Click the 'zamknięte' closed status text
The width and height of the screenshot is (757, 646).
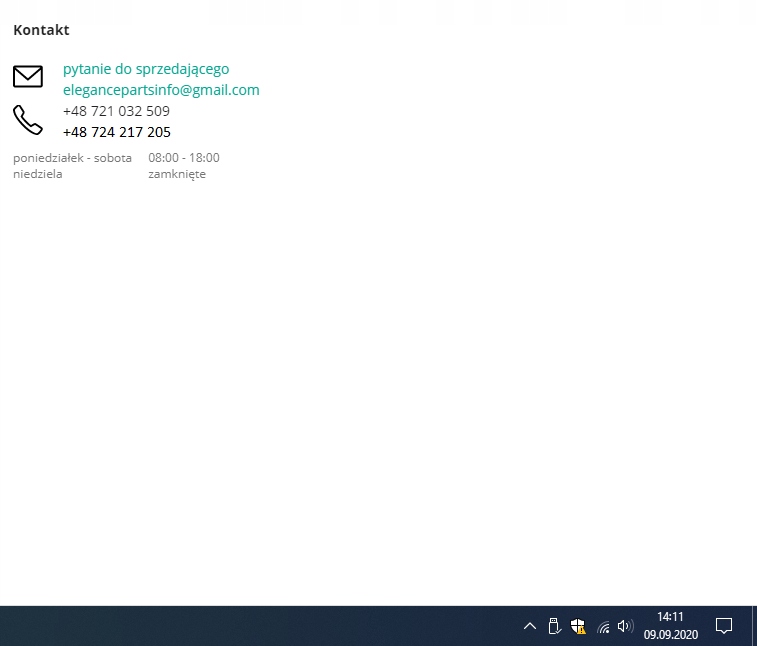tap(177, 174)
